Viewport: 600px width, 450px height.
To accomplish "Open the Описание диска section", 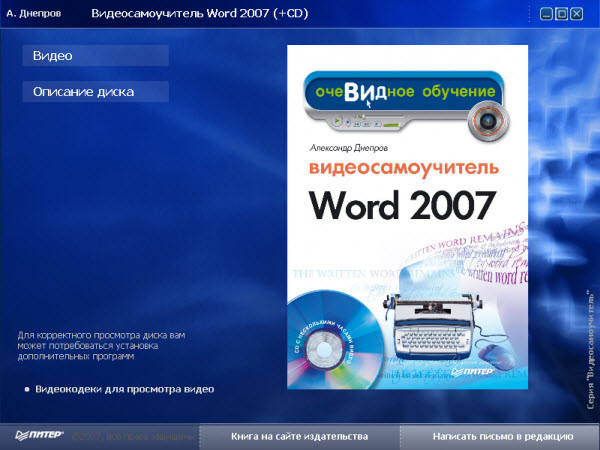I will coord(95,92).
